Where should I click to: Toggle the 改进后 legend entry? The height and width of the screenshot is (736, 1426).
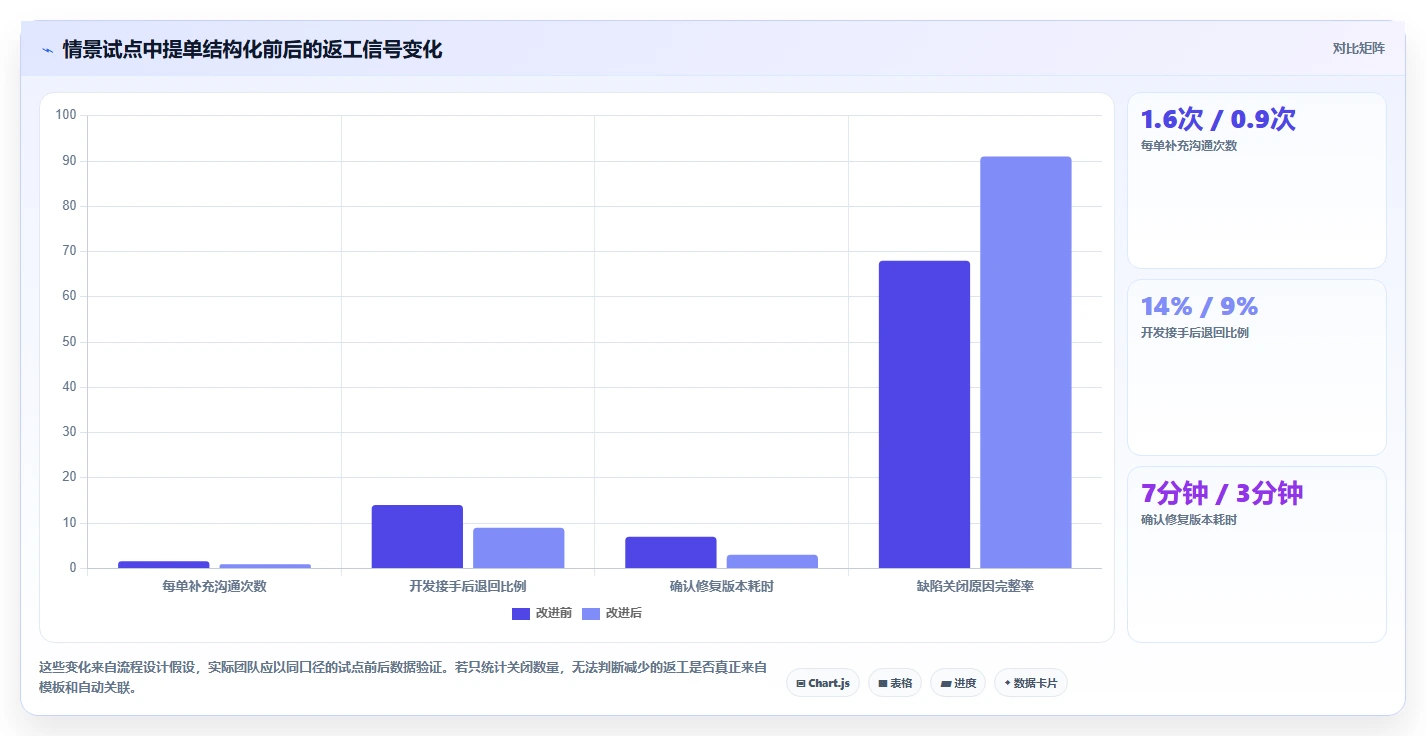[612, 613]
